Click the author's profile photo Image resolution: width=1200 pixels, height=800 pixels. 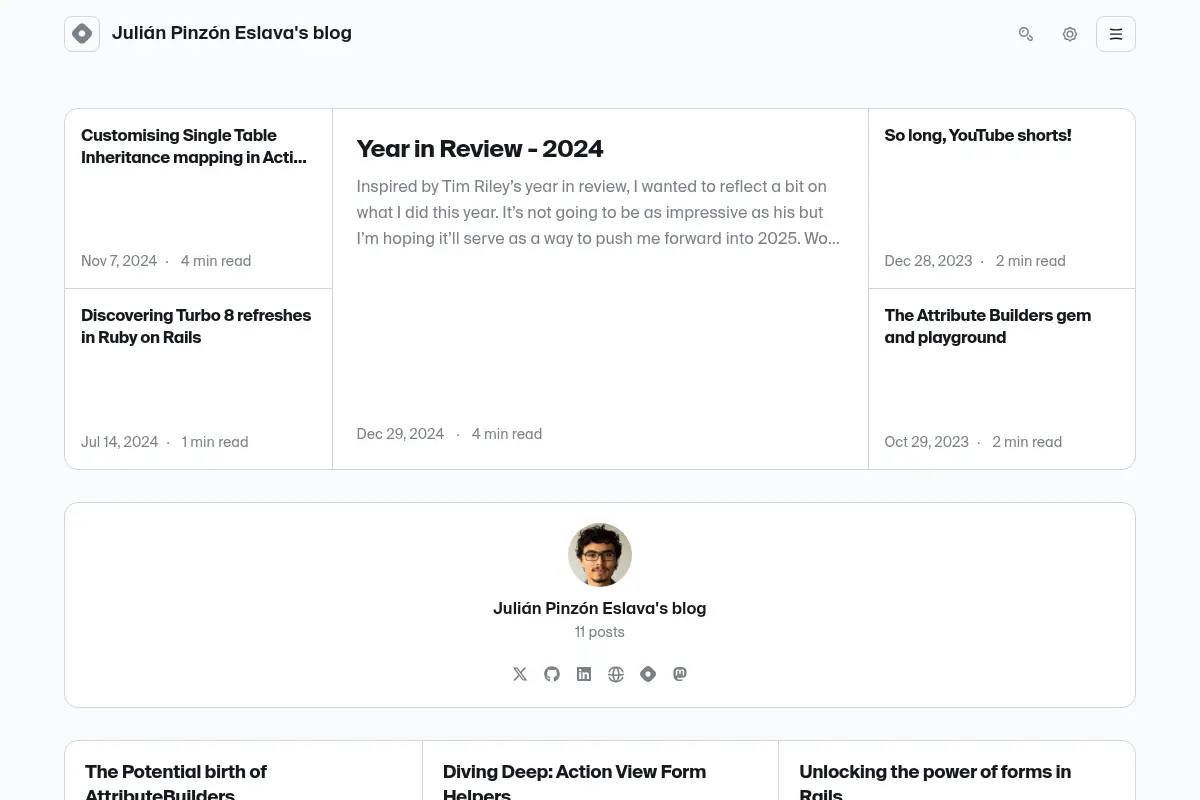(600, 555)
